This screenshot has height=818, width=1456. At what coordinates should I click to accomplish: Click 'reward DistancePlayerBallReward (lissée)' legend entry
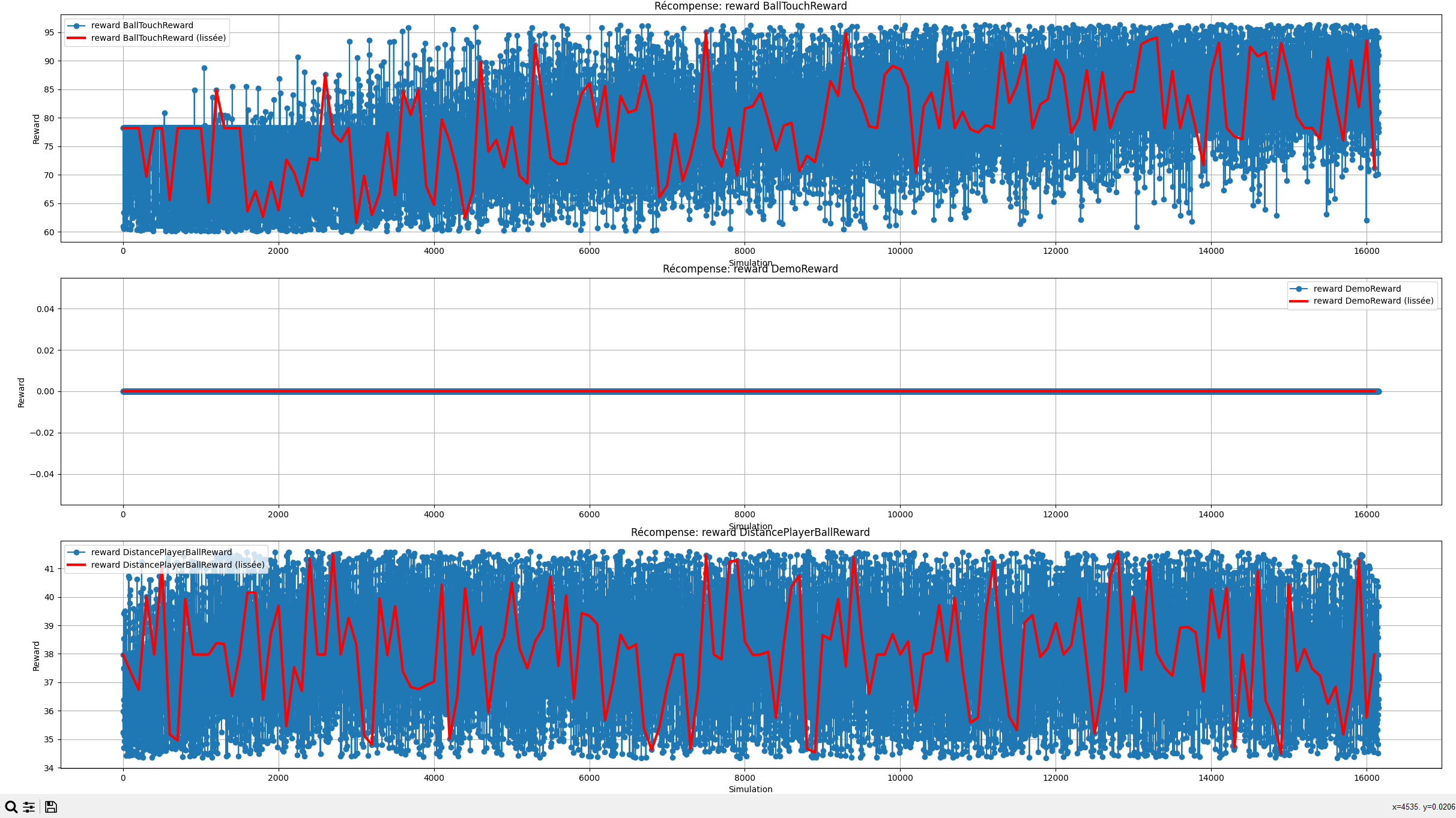(x=178, y=565)
